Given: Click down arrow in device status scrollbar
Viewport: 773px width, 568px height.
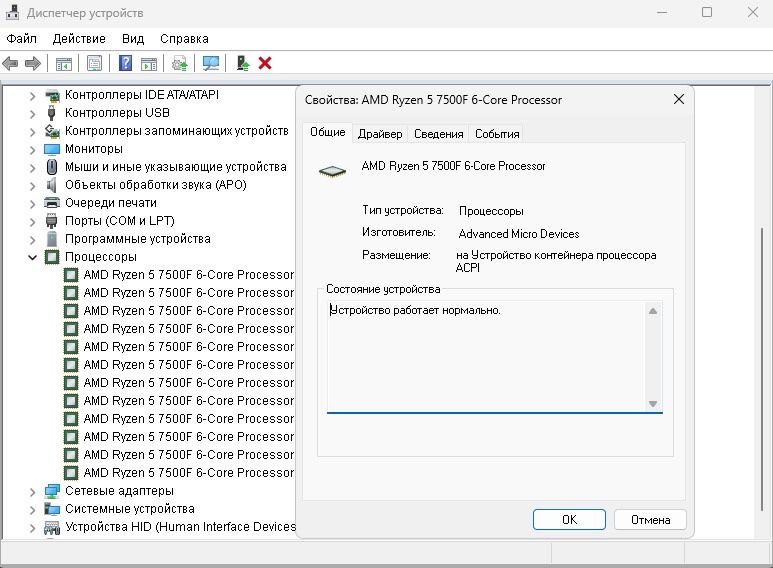Looking at the screenshot, I should (x=653, y=404).
